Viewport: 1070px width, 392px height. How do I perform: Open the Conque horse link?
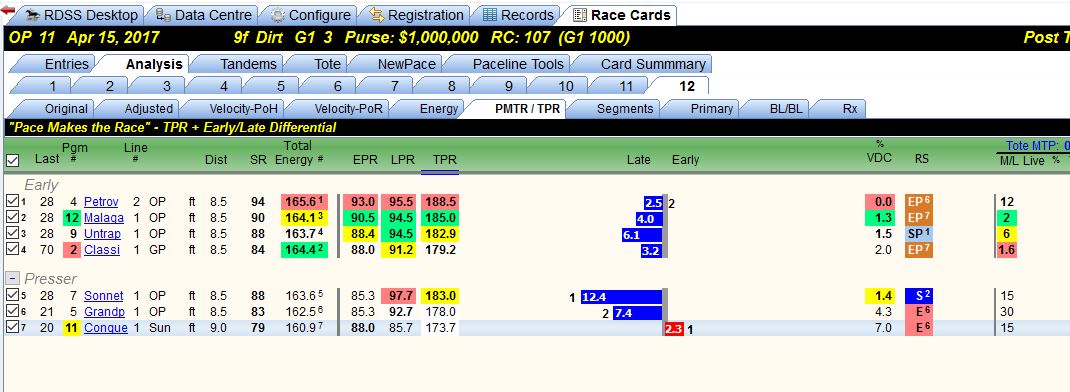[x=106, y=328]
